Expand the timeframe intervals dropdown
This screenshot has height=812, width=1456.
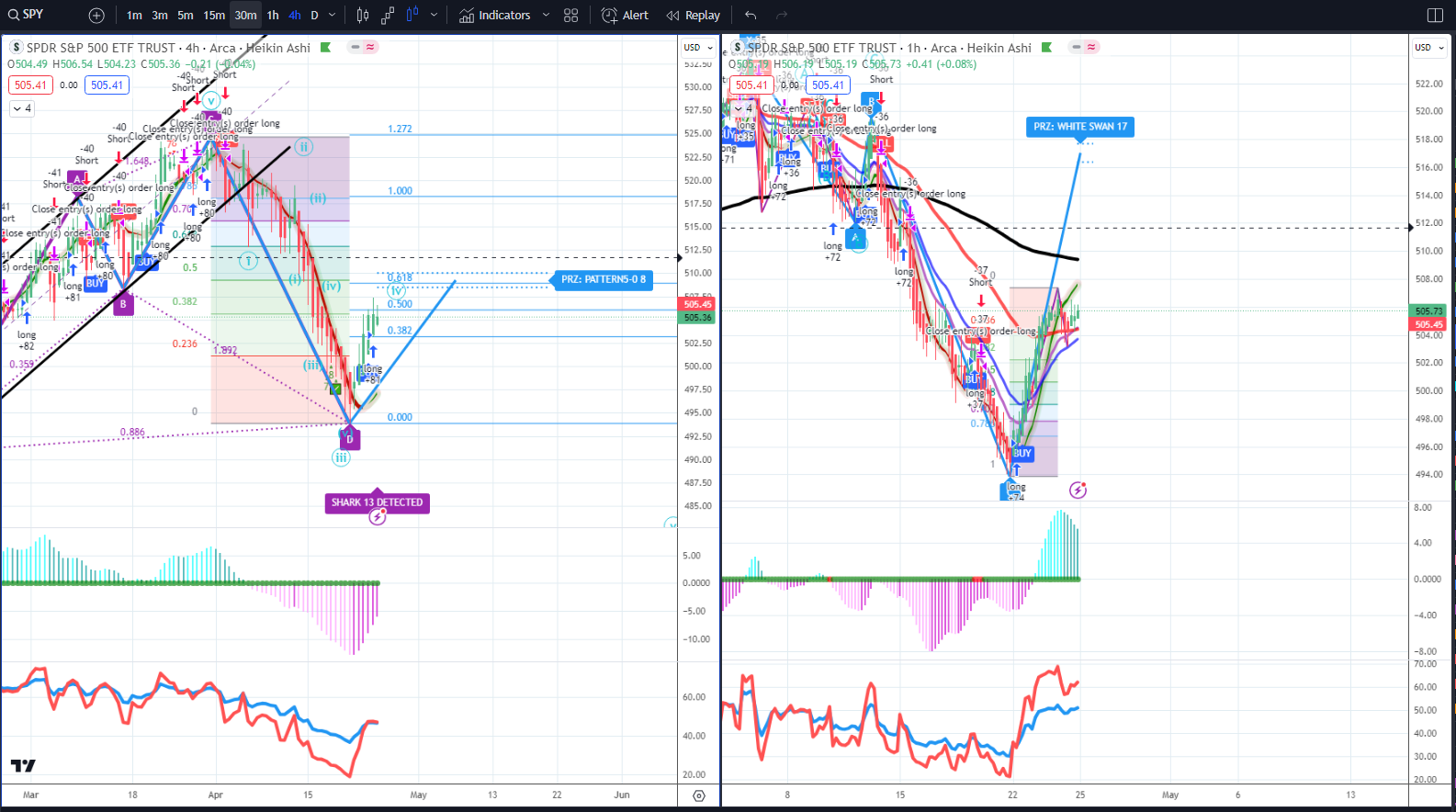point(333,15)
